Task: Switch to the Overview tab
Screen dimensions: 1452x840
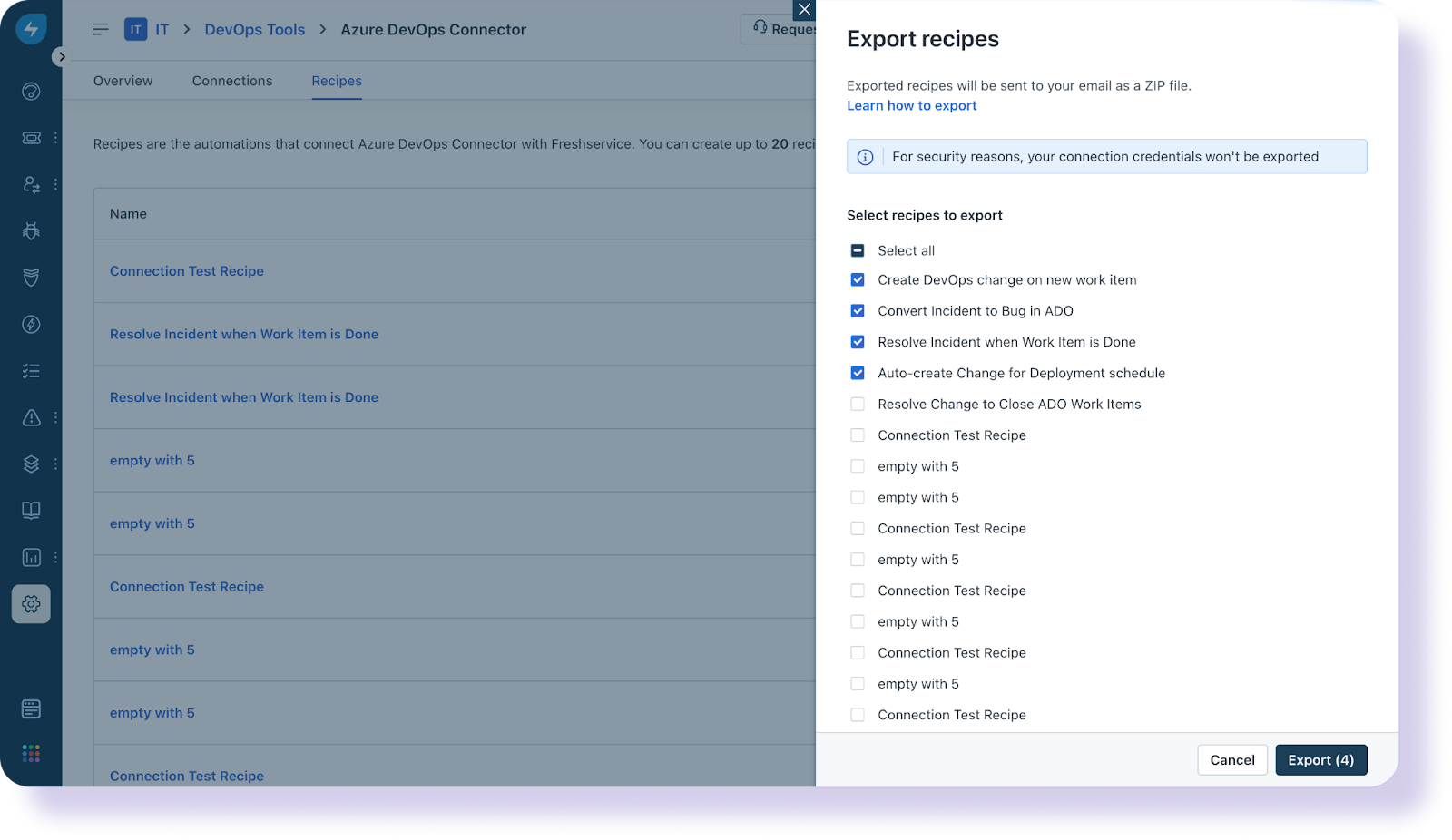Action: pos(123,81)
